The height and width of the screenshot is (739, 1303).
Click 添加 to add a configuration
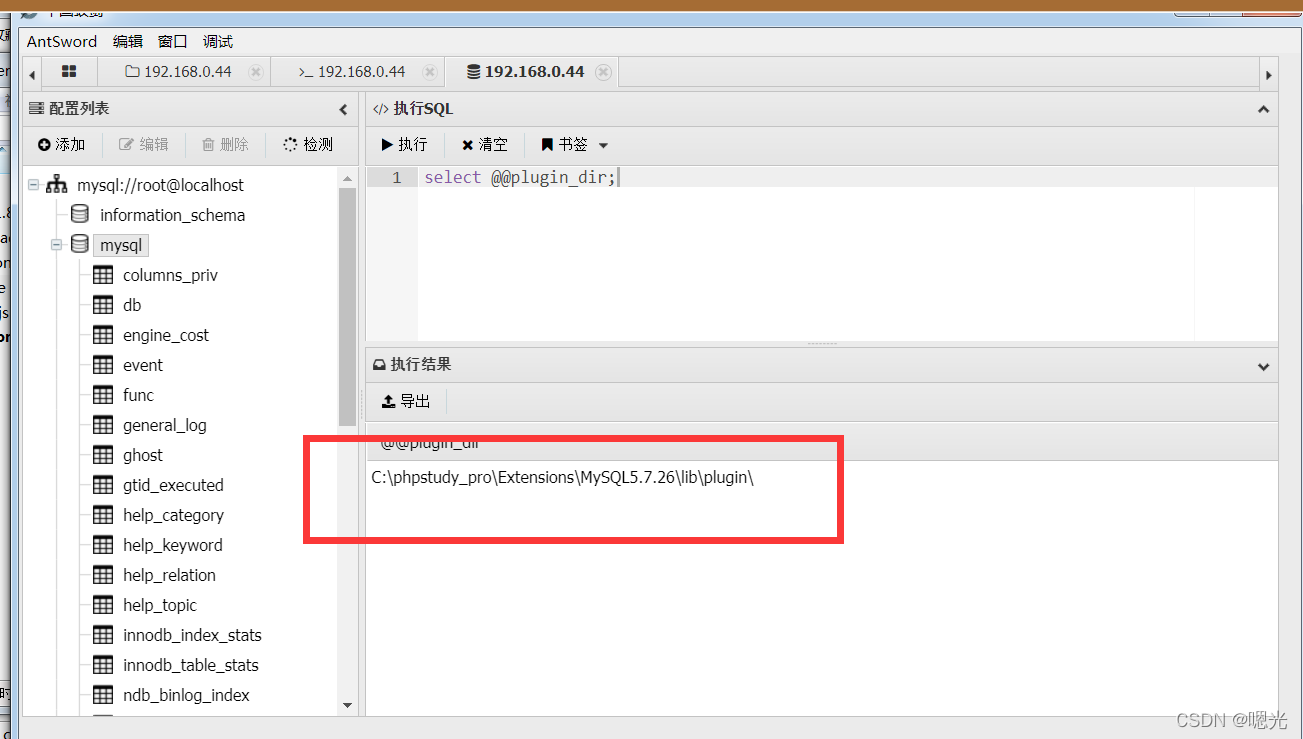(62, 145)
